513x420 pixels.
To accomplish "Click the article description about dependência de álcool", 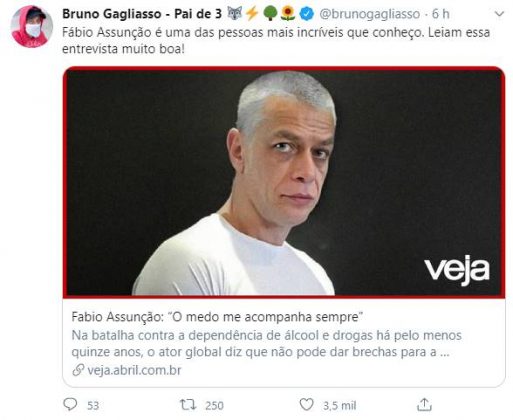I will [266, 343].
